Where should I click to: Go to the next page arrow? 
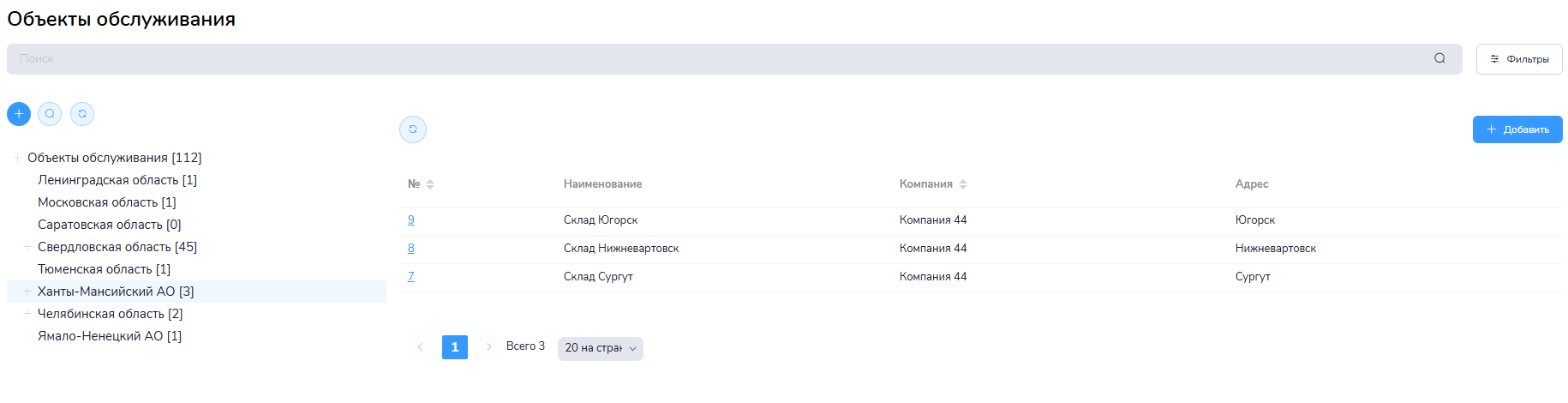tap(489, 347)
